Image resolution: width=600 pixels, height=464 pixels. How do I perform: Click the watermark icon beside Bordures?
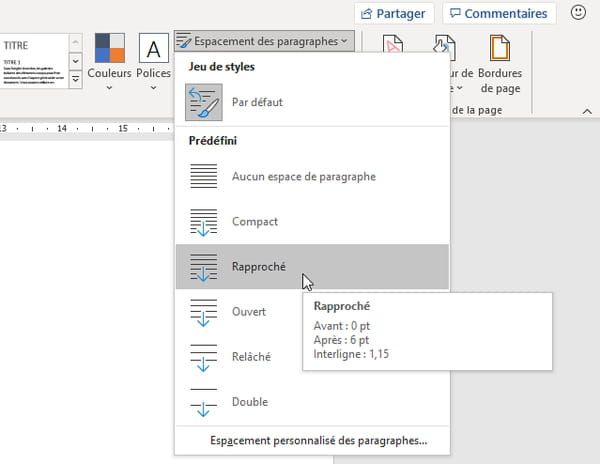pos(393,46)
